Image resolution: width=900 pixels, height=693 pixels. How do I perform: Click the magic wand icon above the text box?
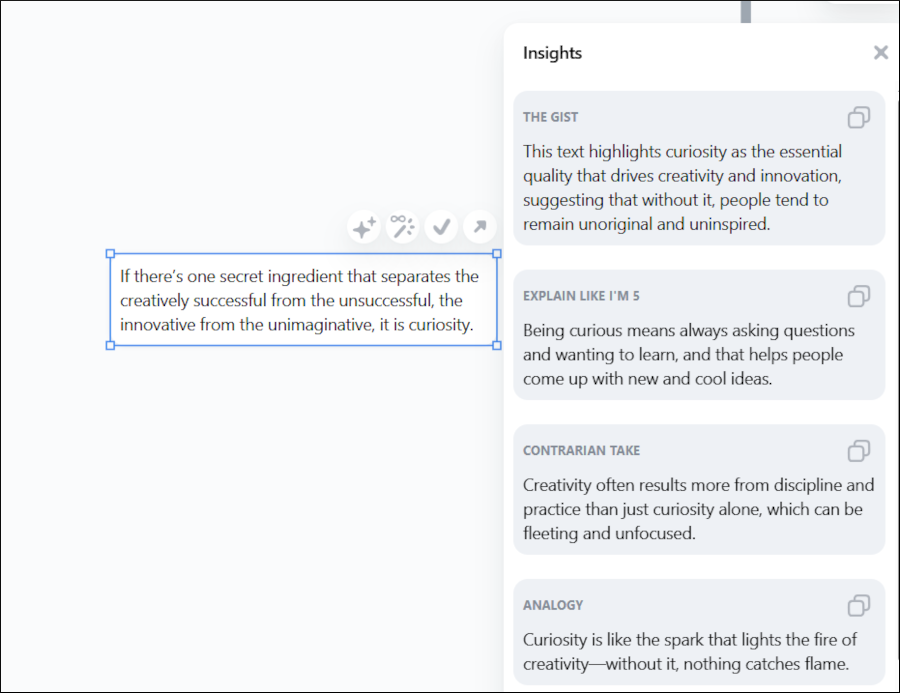click(402, 227)
